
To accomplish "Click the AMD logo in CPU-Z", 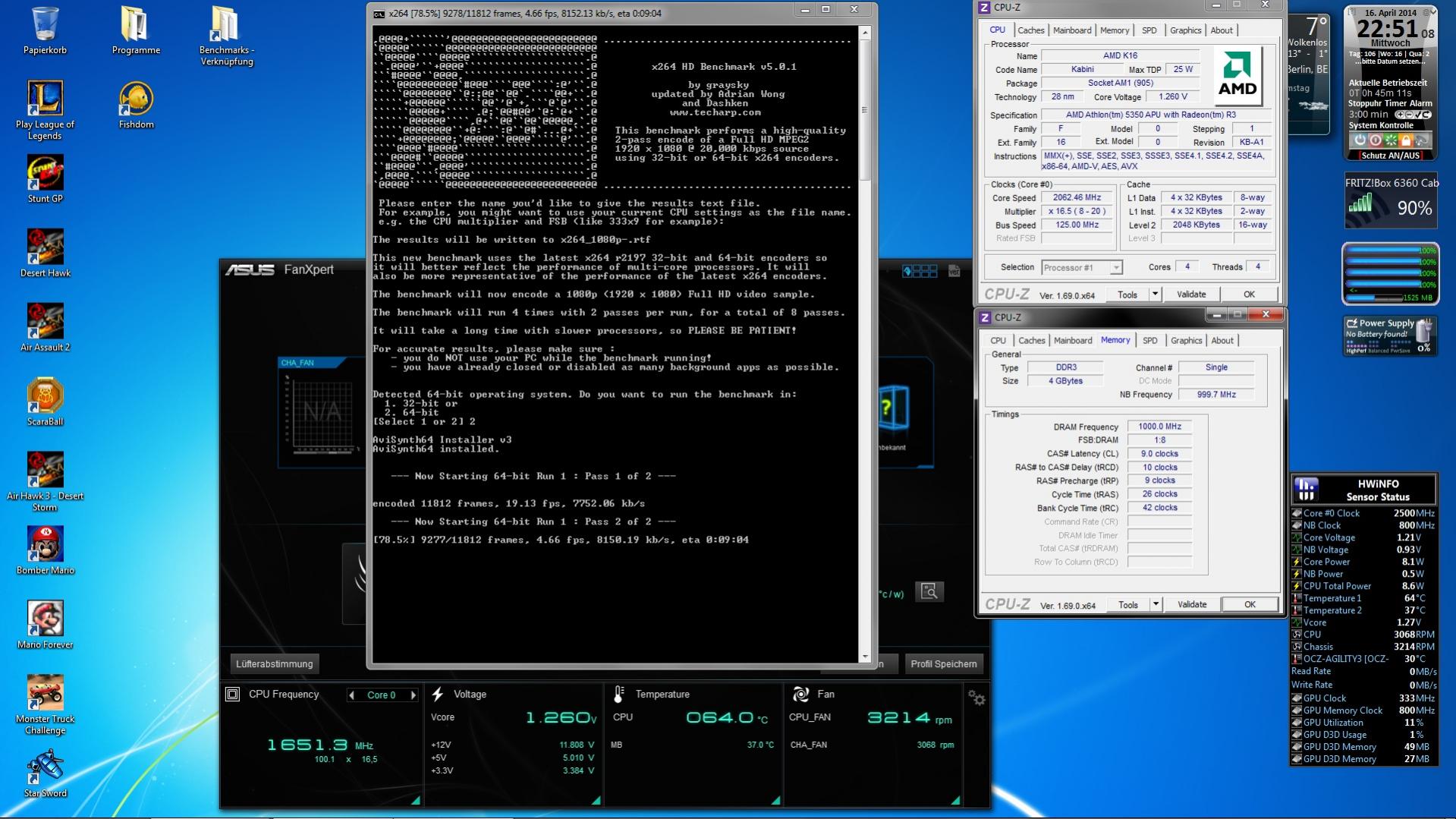I will (x=1237, y=76).
